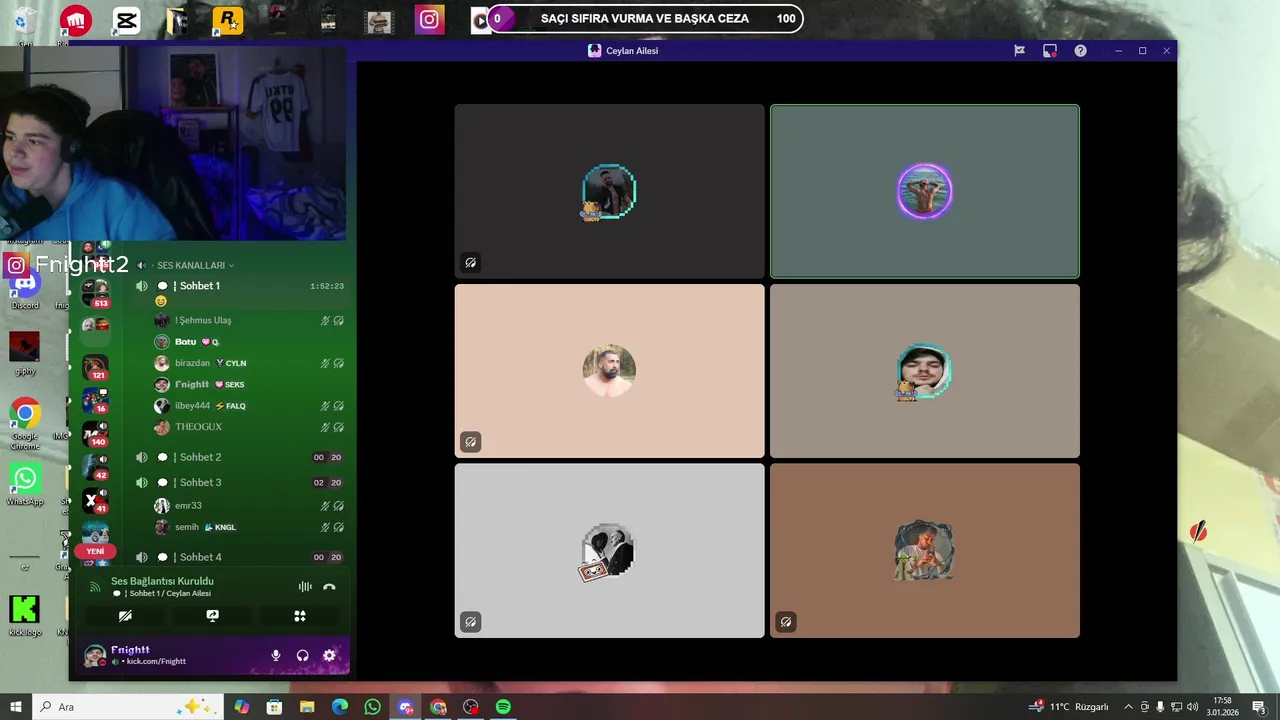Disconnect from the voice channel

coord(329,587)
